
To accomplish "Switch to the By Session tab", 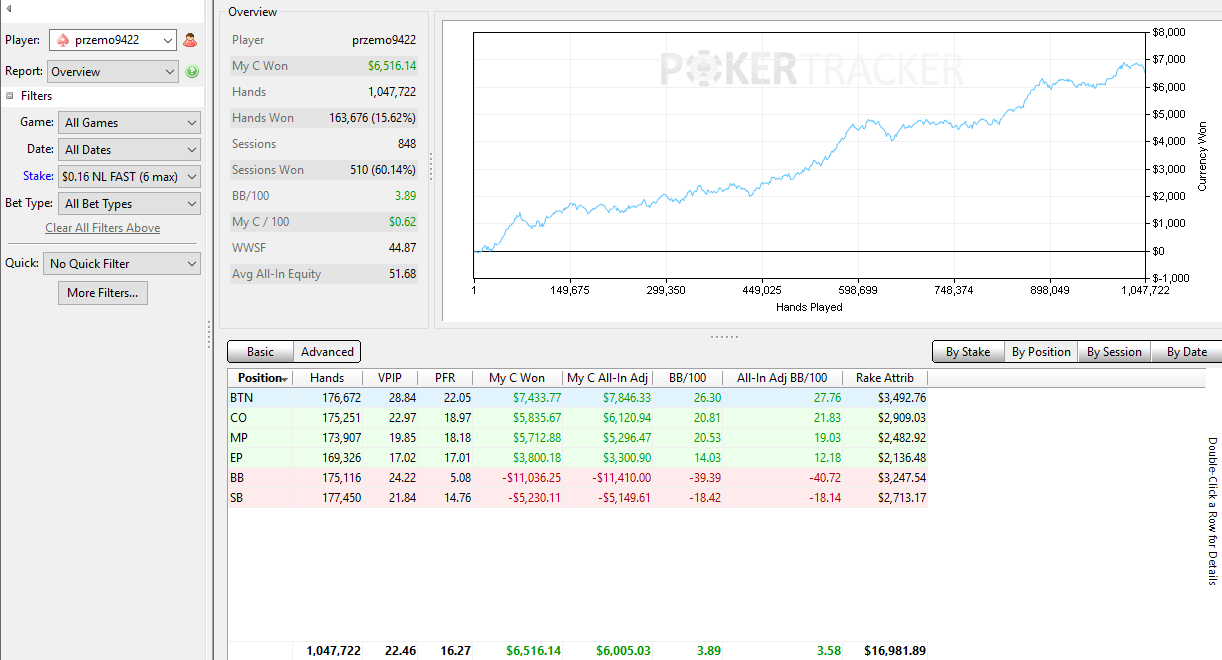I will 1113,352.
